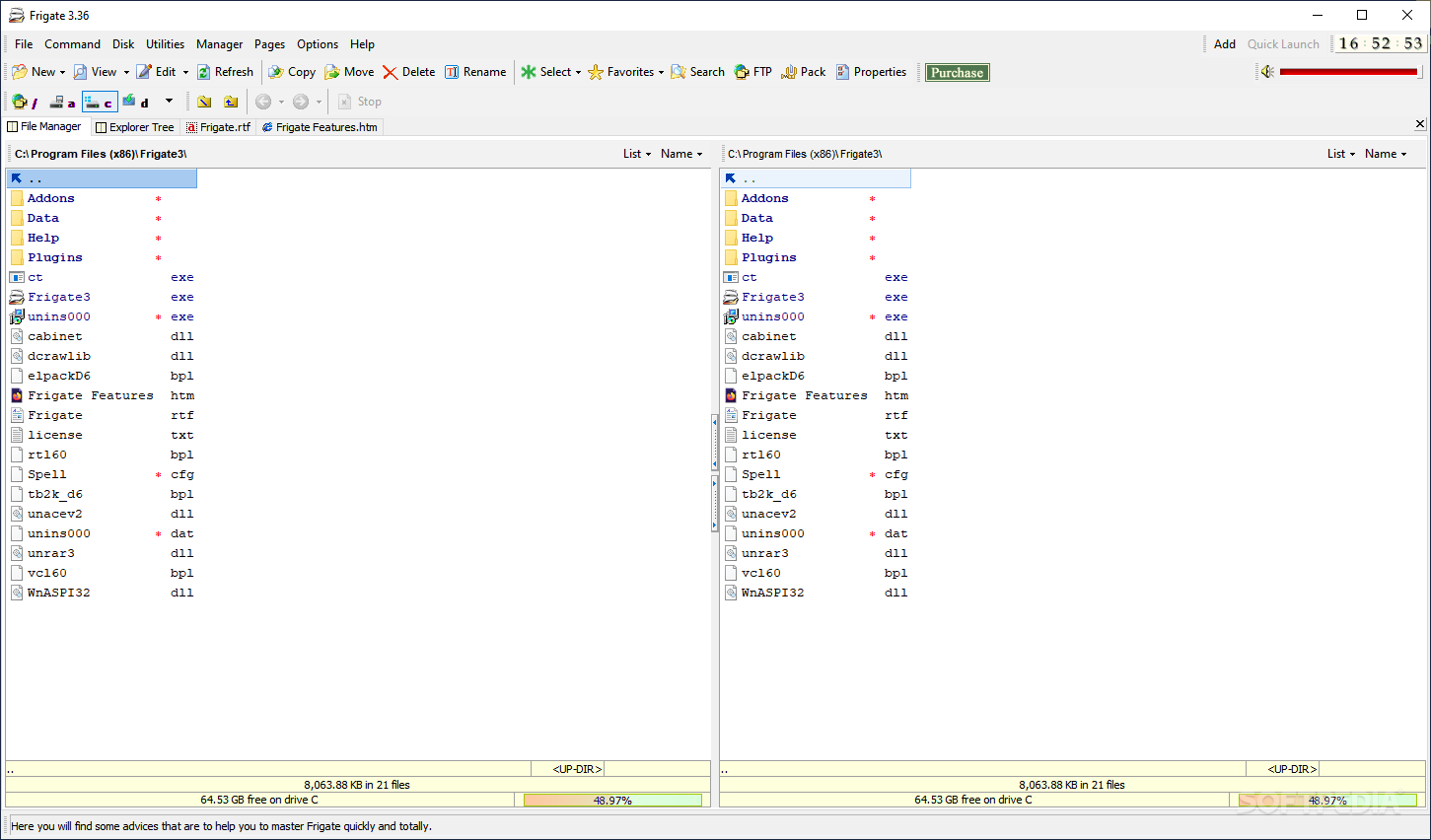Image resolution: width=1431 pixels, height=840 pixels.
Task: Open the Disk menu
Action: (x=123, y=44)
